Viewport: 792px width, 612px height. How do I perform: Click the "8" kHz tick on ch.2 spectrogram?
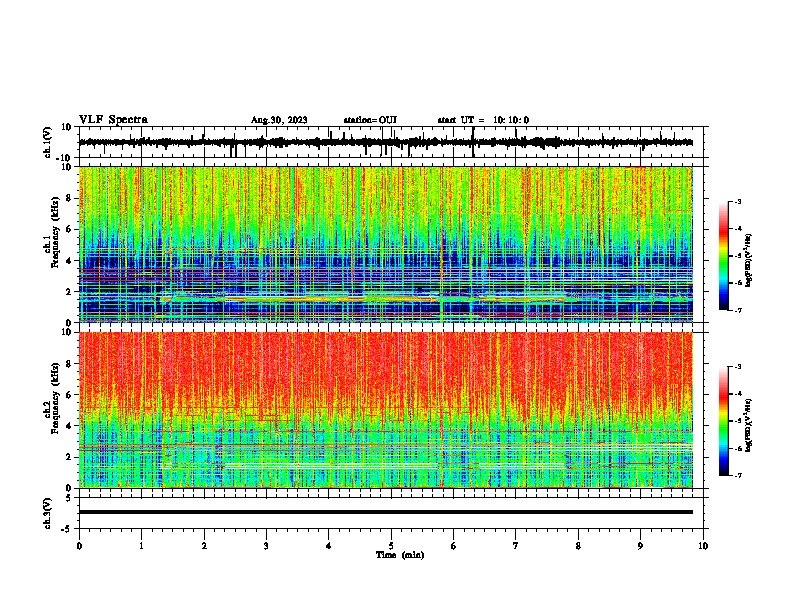(x=69, y=364)
